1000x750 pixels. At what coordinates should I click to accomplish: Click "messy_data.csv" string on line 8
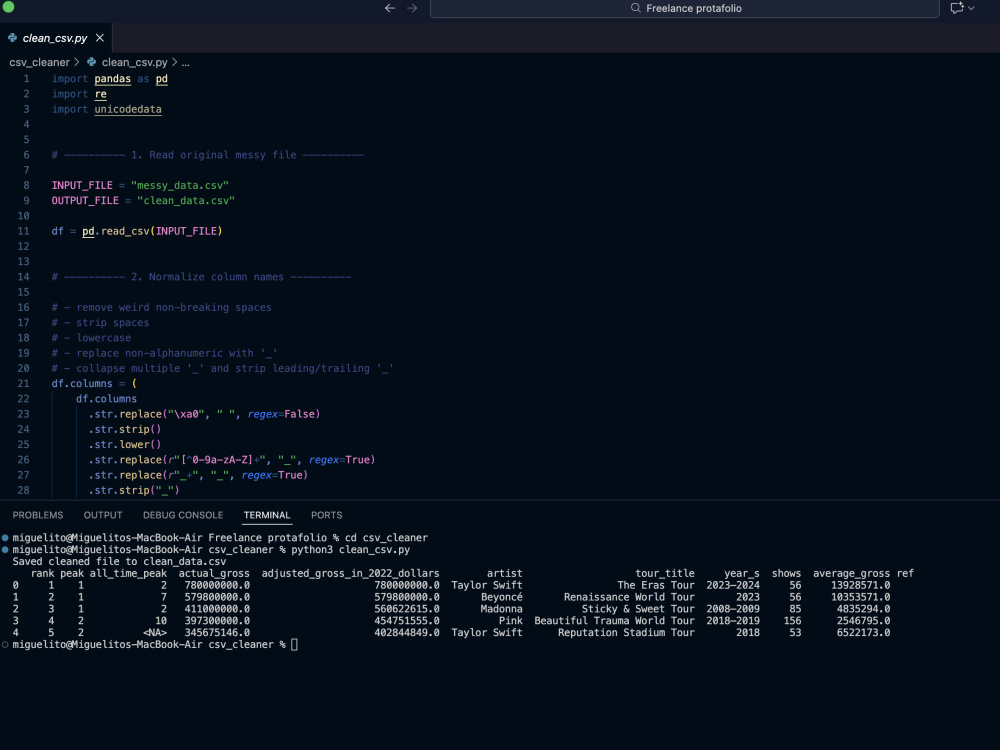click(180, 186)
